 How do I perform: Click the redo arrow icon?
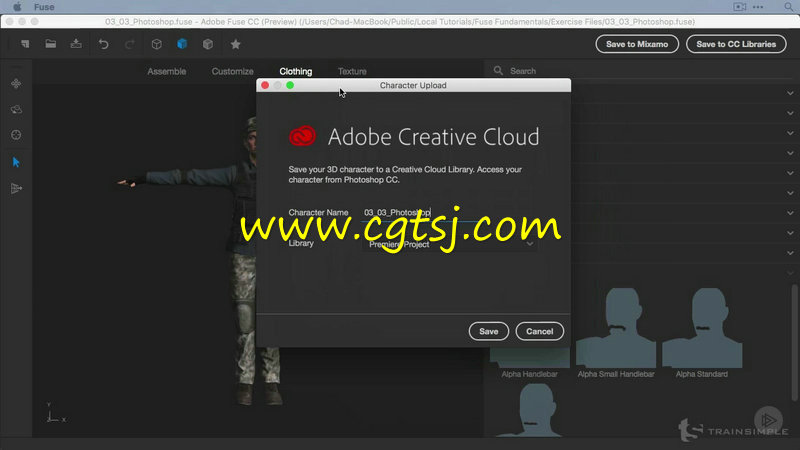(x=130, y=44)
